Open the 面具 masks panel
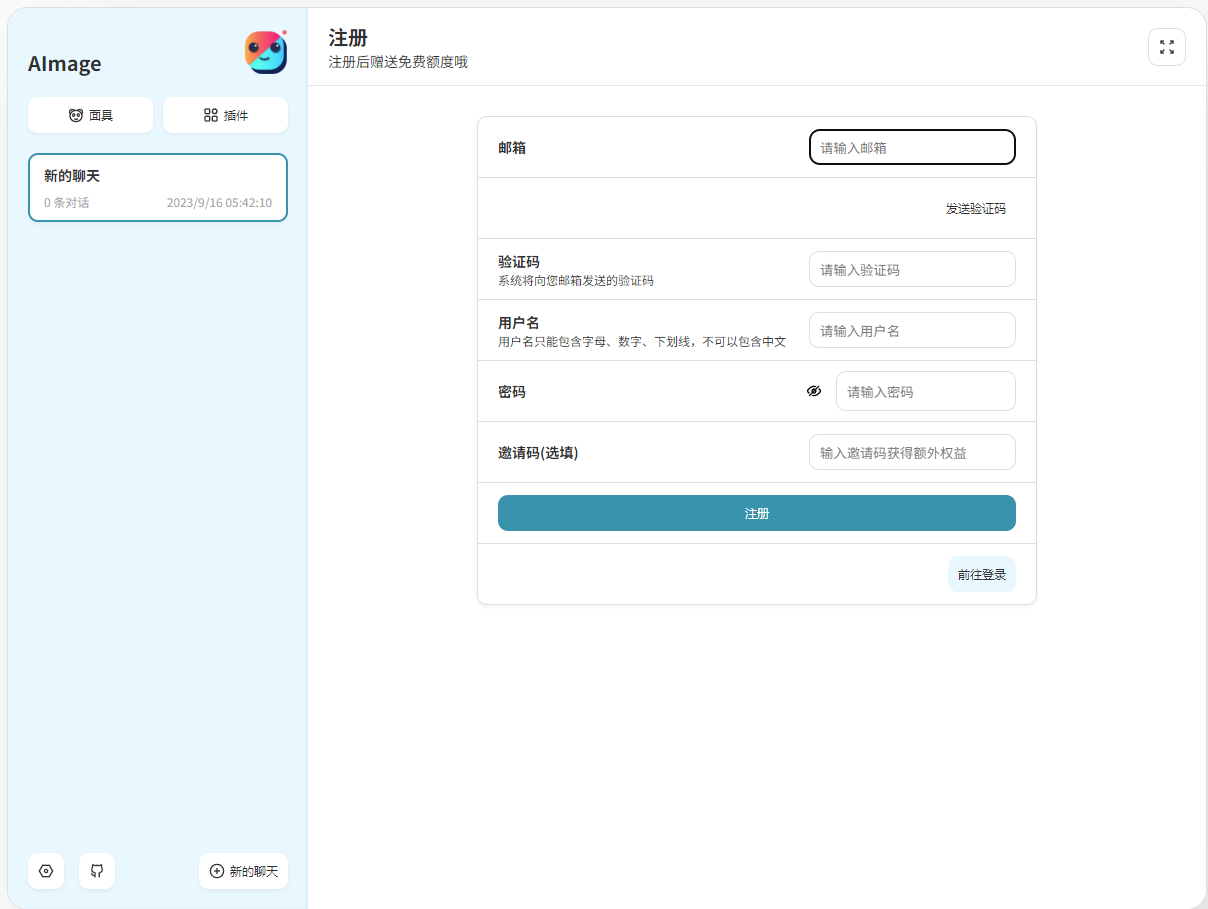The image size is (1208, 909). (90, 115)
